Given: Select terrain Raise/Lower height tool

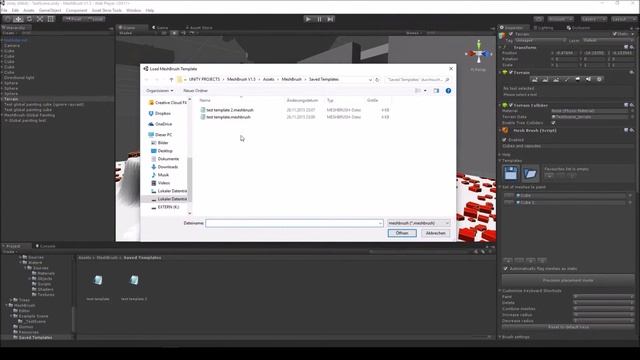Looking at the screenshot, I should tap(534, 80).
